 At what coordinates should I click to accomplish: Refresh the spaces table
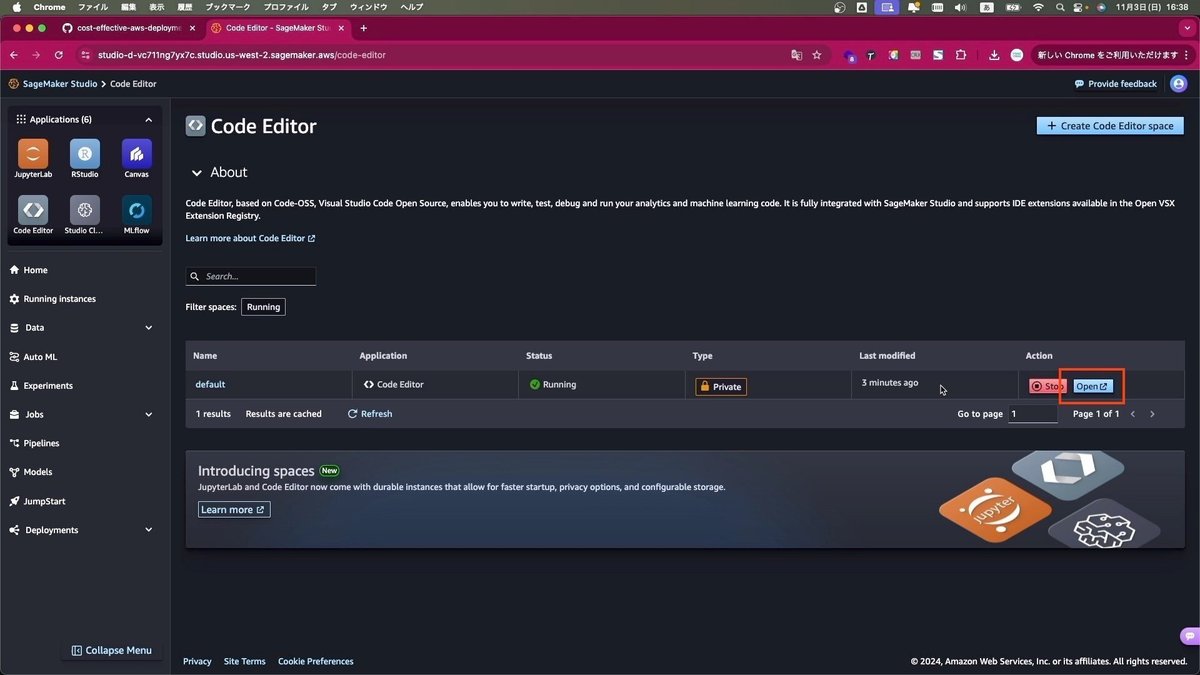(370, 414)
